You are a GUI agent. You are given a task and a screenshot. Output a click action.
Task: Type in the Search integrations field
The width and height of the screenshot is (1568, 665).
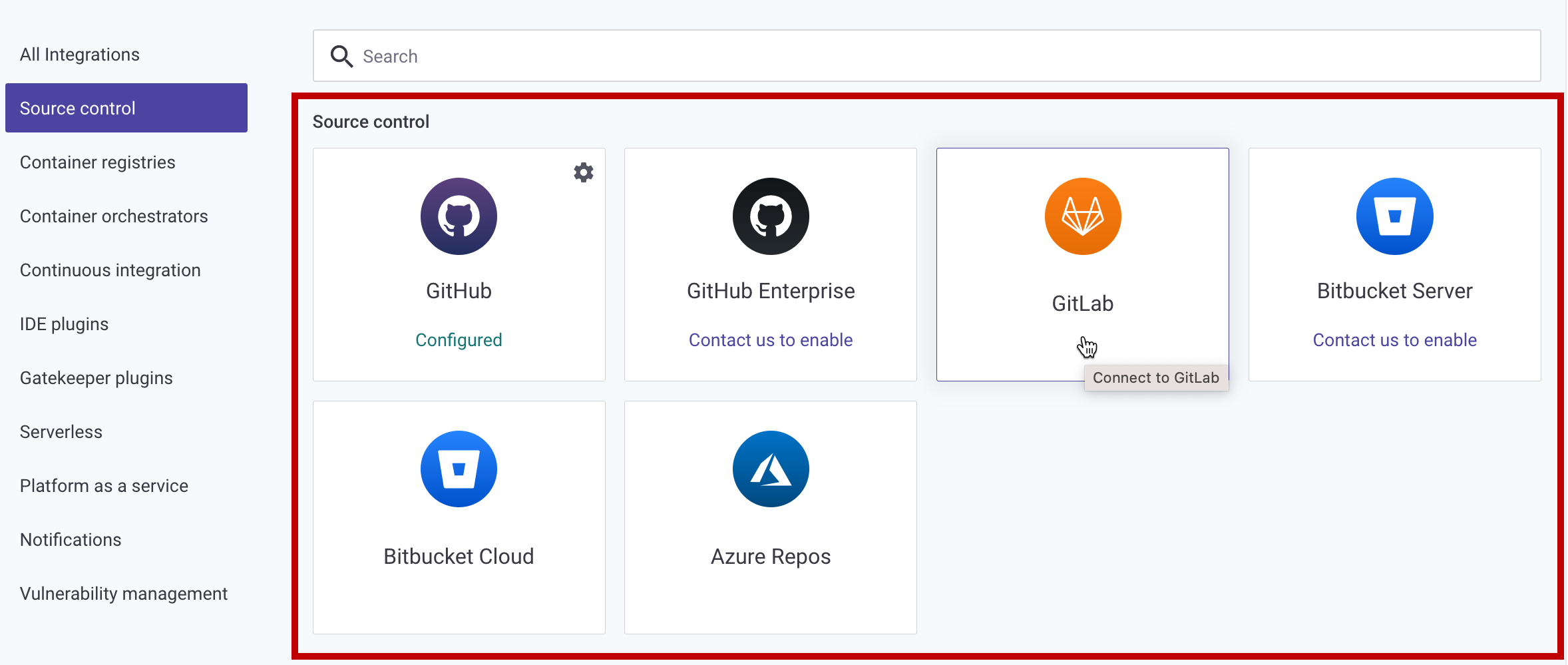932,57
